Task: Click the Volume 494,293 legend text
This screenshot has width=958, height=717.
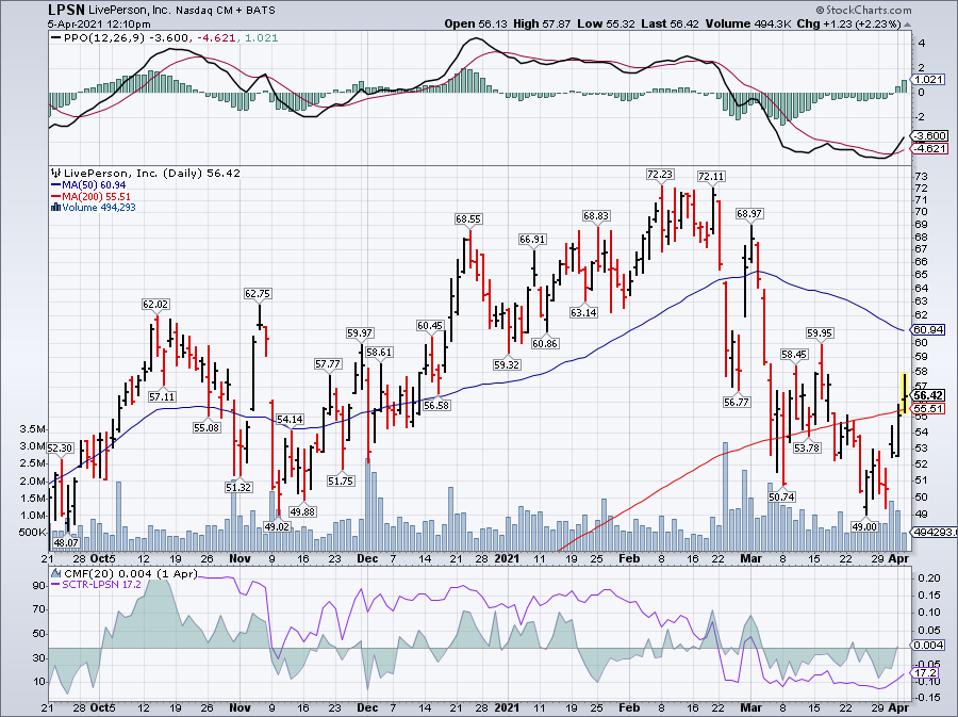Action: click(x=99, y=208)
